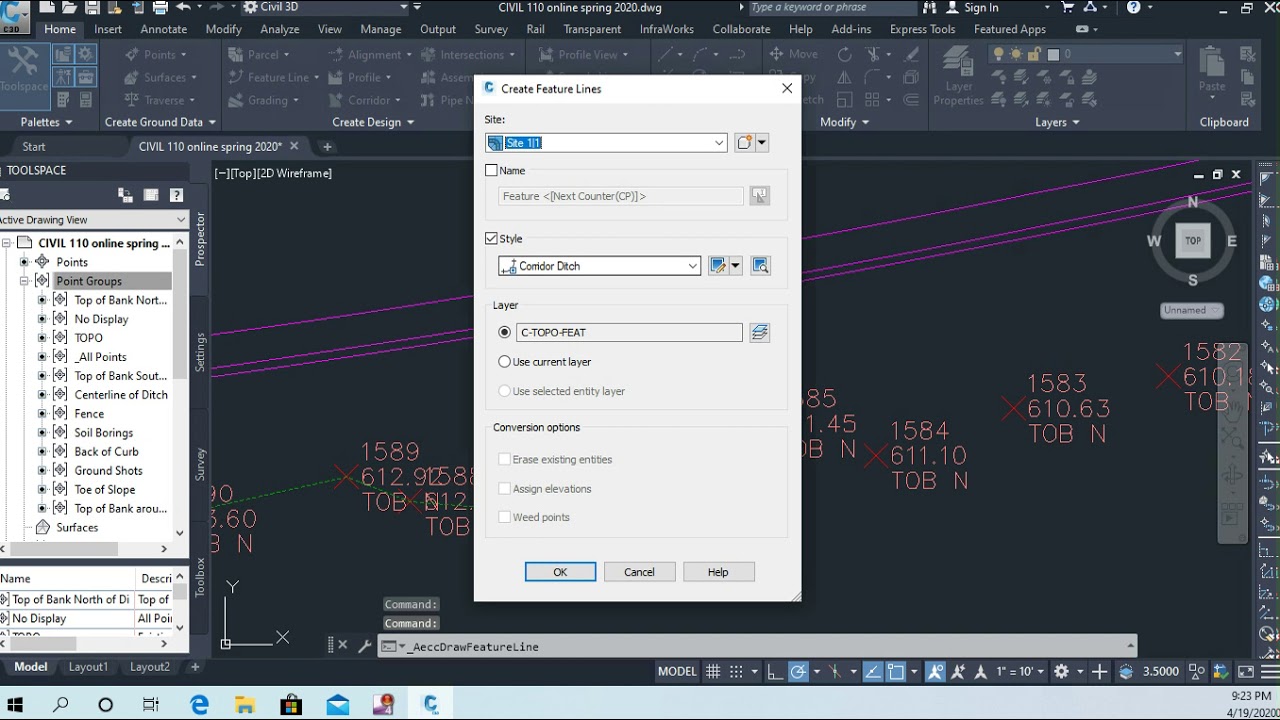The height and width of the screenshot is (720, 1280).
Task: Select the Use current layer radio button
Action: (504, 361)
